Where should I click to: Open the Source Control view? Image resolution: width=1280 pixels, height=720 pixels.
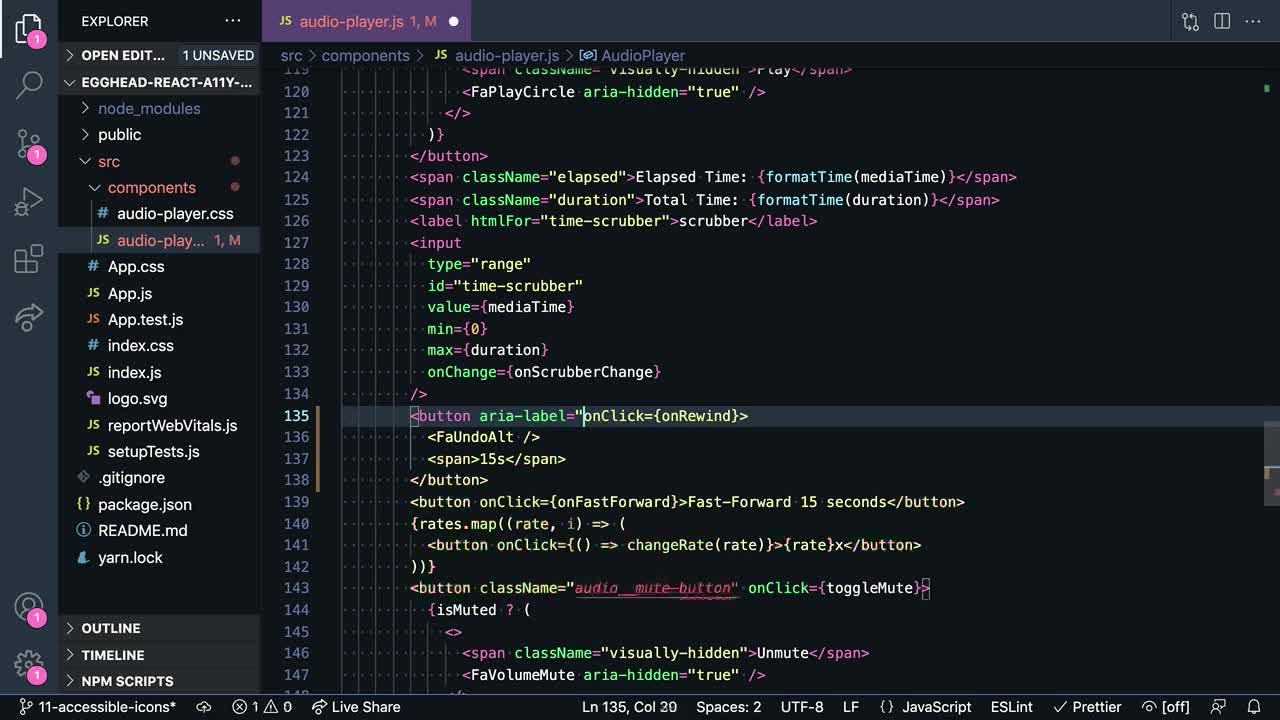point(29,145)
